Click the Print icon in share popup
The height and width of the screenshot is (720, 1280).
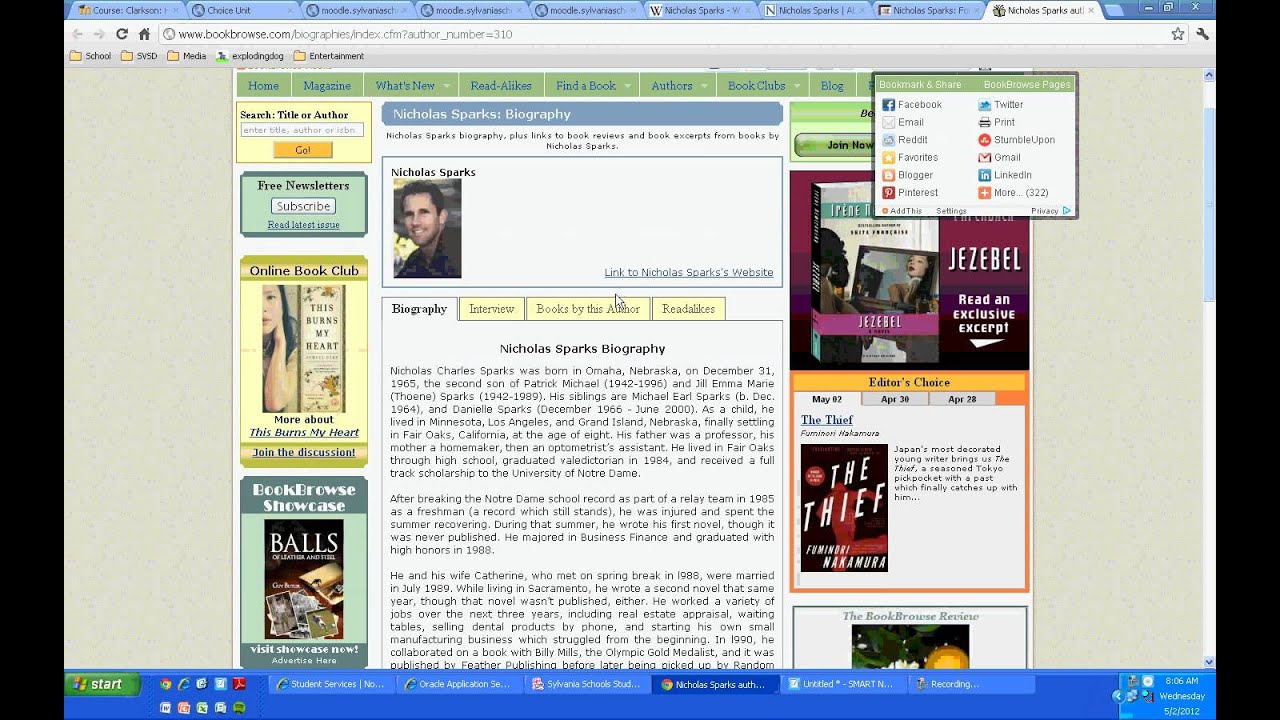point(985,122)
